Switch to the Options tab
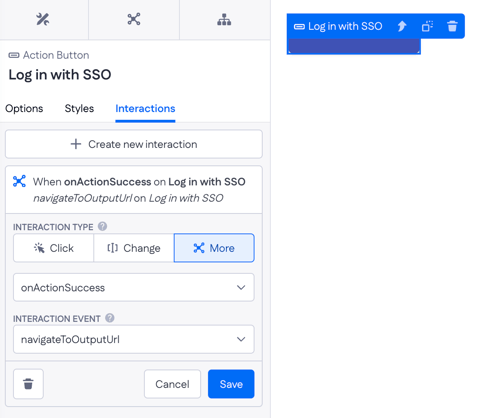The width and height of the screenshot is (500, 418). coord(24,108)
